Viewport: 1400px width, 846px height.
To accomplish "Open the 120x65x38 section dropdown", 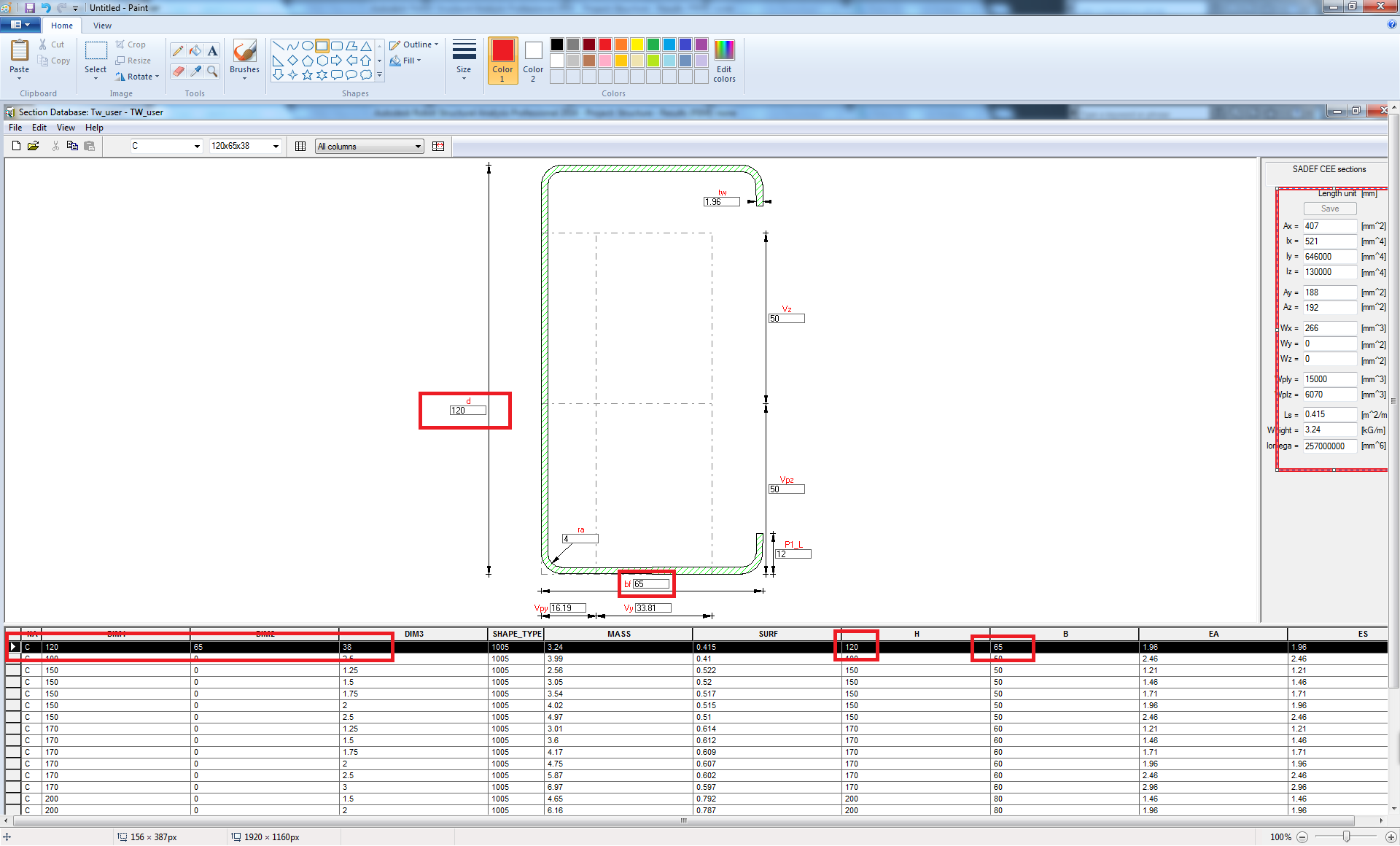I will [x=274, y=146].
